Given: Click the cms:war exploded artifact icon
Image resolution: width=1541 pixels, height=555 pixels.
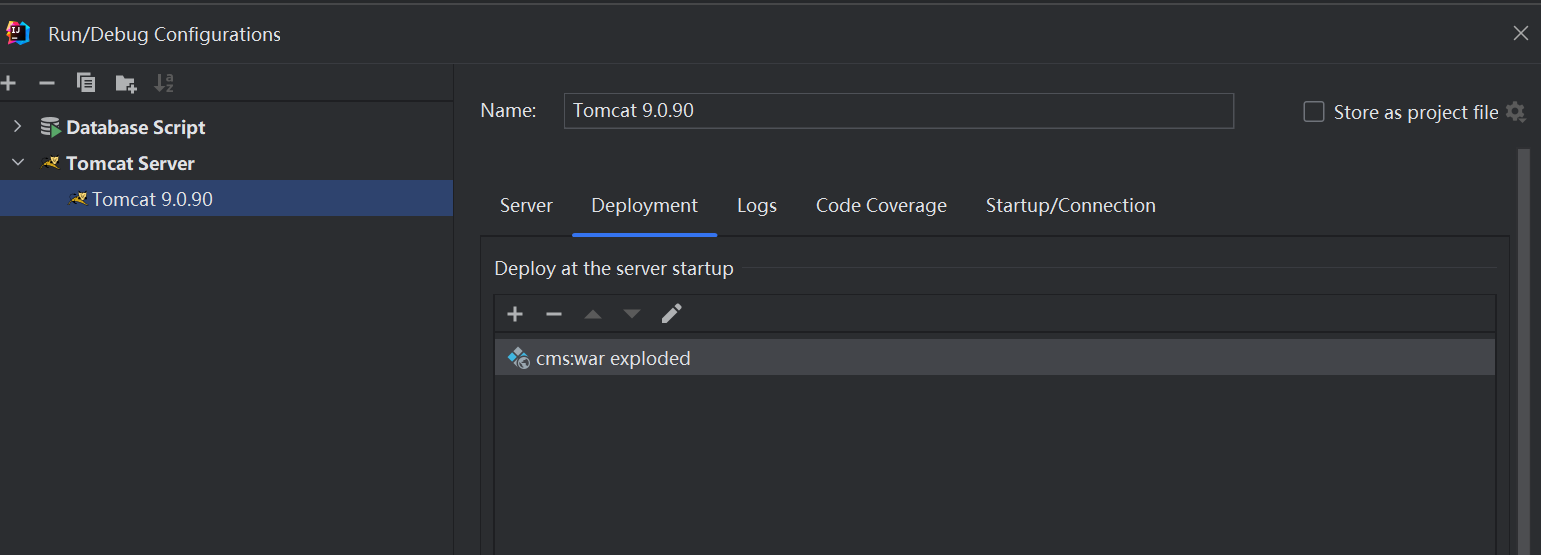Looking at the screenshot, I should point(518,358).
